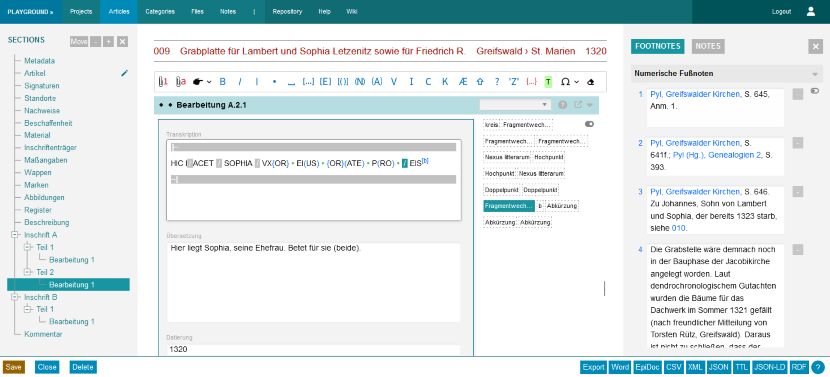Viewport: 830px width, 377px height.
Task: Click Logout
Action: 781,12
